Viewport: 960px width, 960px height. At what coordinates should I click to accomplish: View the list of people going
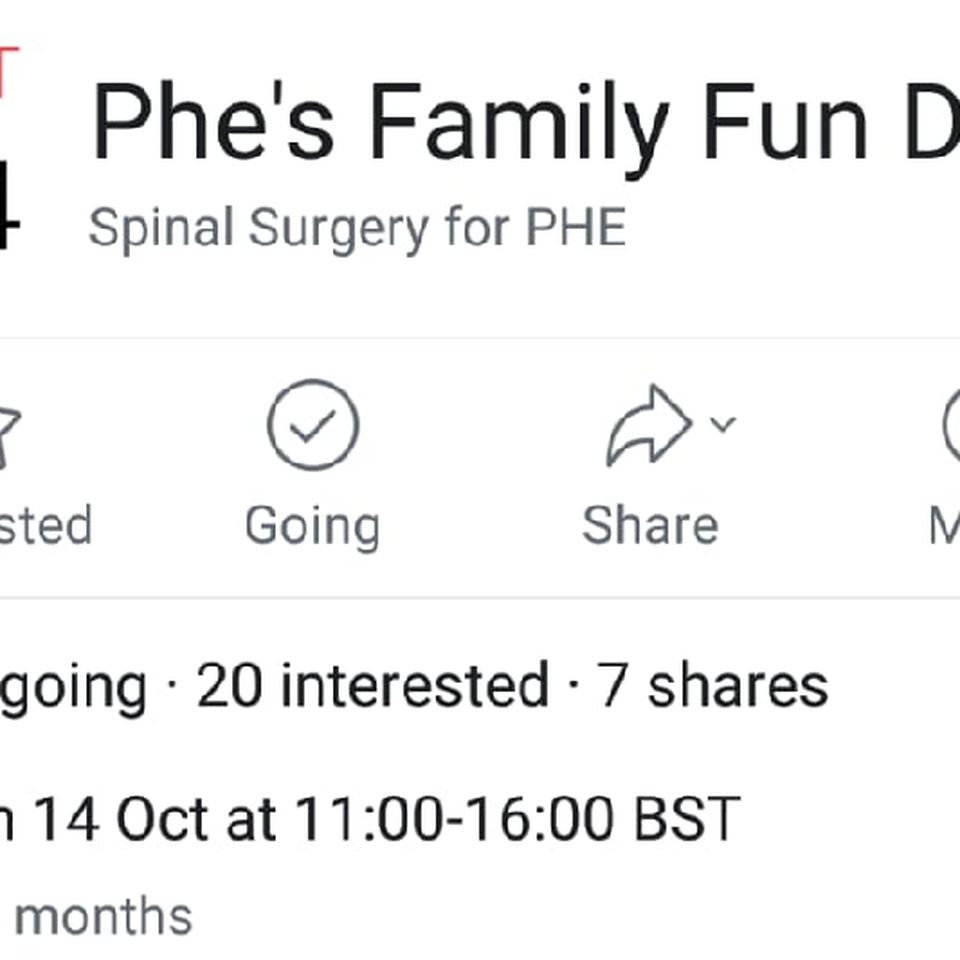coord(73,686)
